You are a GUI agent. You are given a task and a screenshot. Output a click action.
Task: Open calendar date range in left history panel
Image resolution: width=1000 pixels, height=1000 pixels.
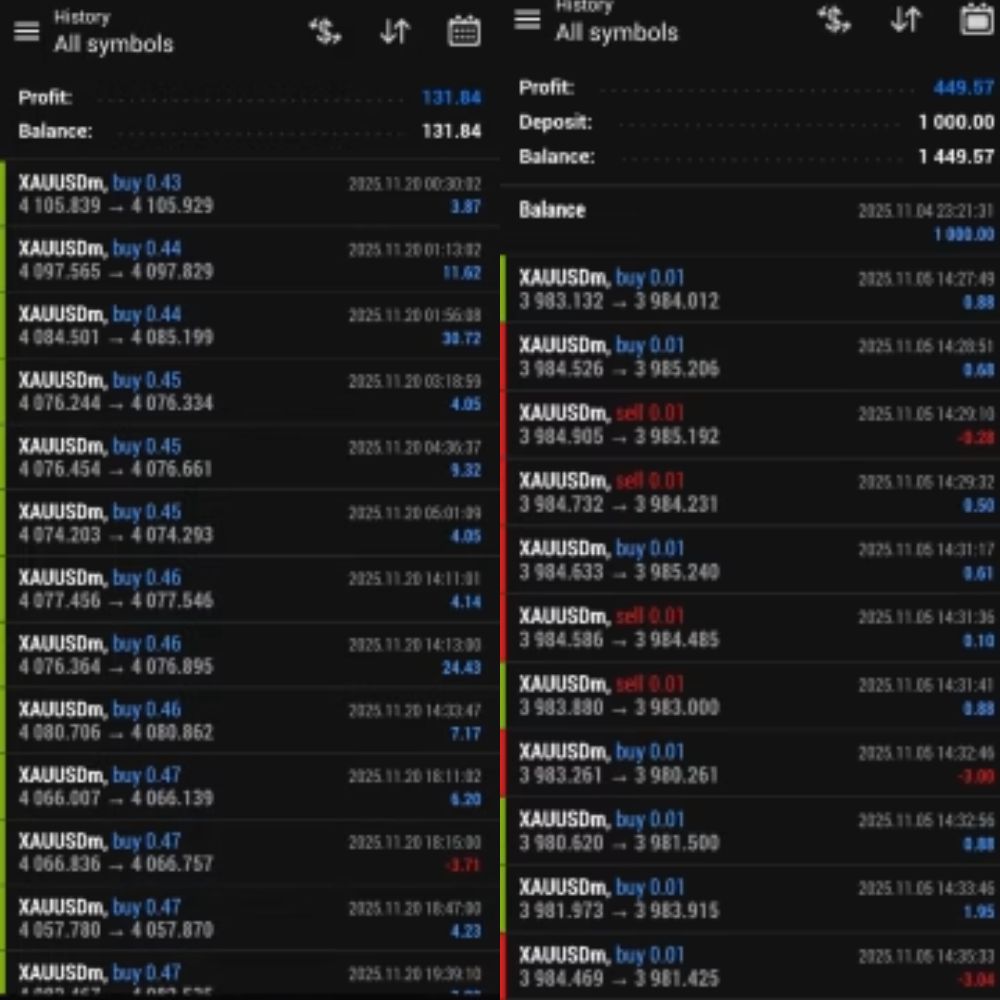click(x=463, y=32)
